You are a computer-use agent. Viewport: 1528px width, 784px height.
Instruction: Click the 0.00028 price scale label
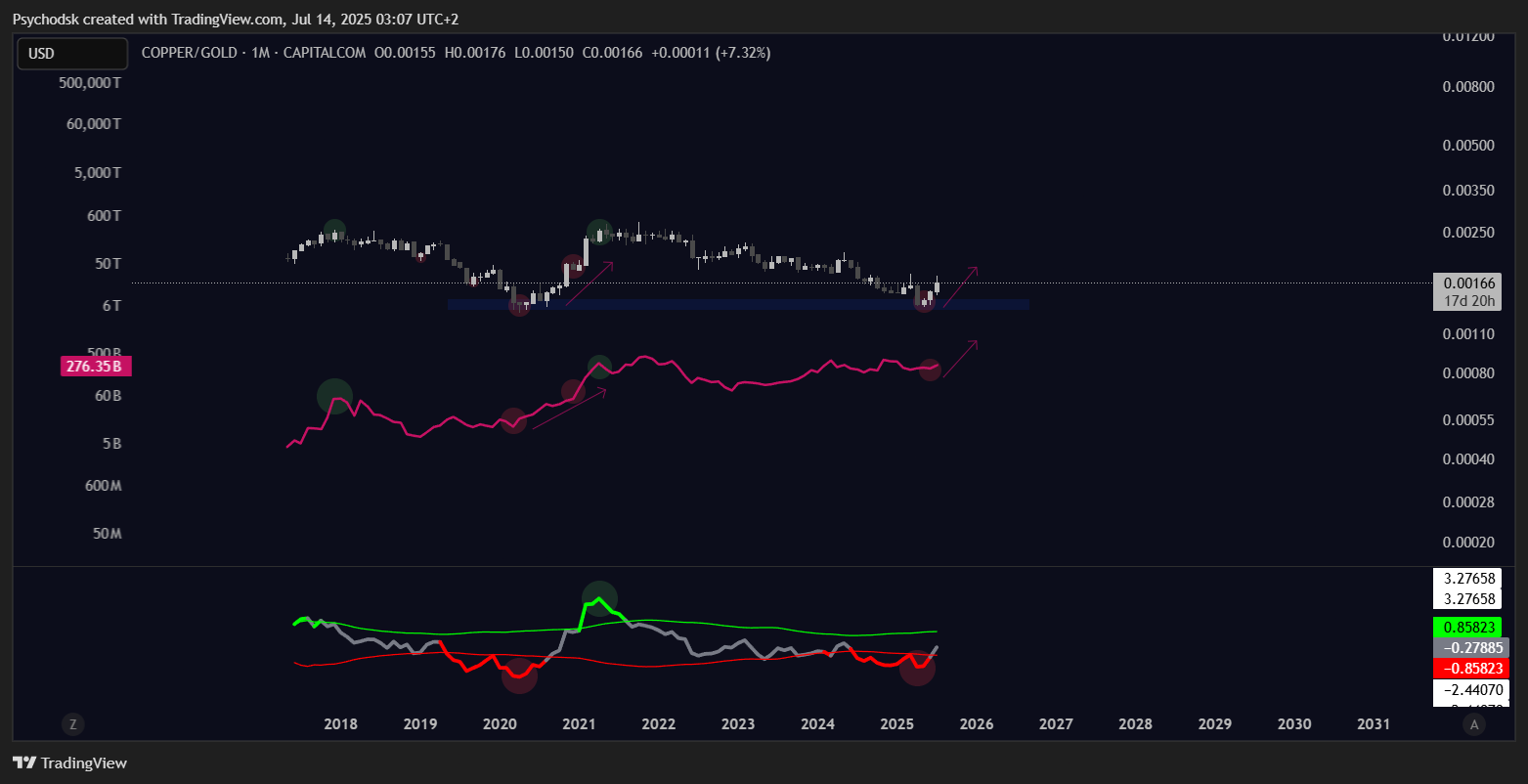pos(1468,502)
